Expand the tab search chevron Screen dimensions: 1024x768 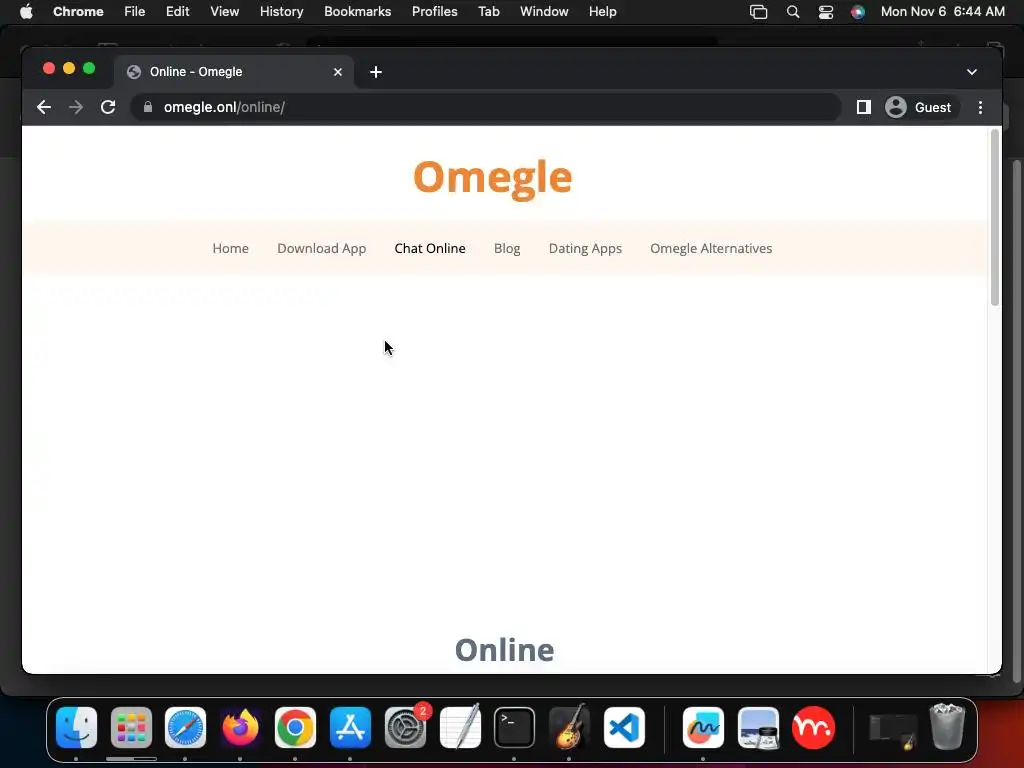tap(972, 72)
